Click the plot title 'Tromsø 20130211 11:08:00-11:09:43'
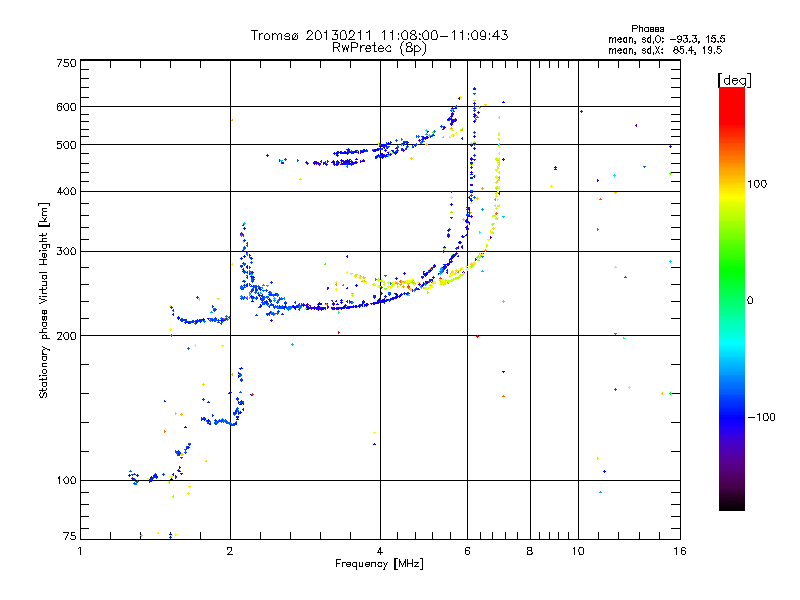This screenshot has width=800, height=600. pyautogui.click(x=379, y=35)
